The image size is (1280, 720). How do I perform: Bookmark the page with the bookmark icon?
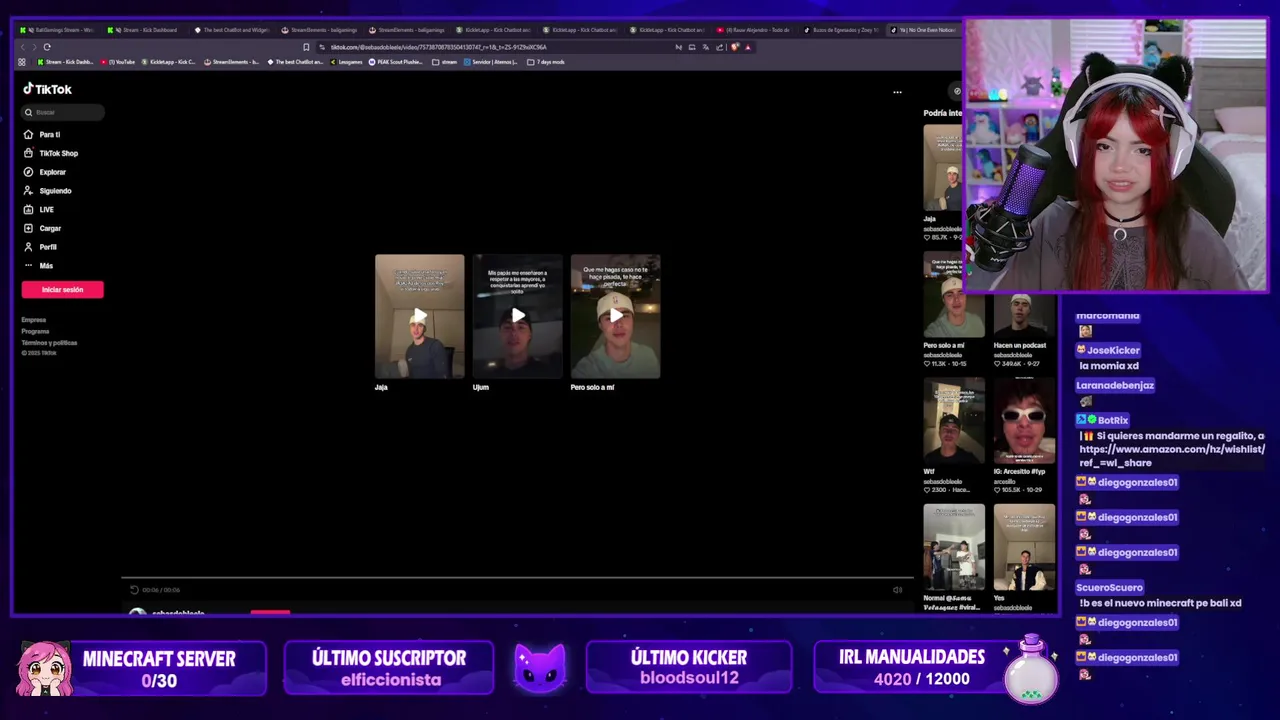(306, 47)
